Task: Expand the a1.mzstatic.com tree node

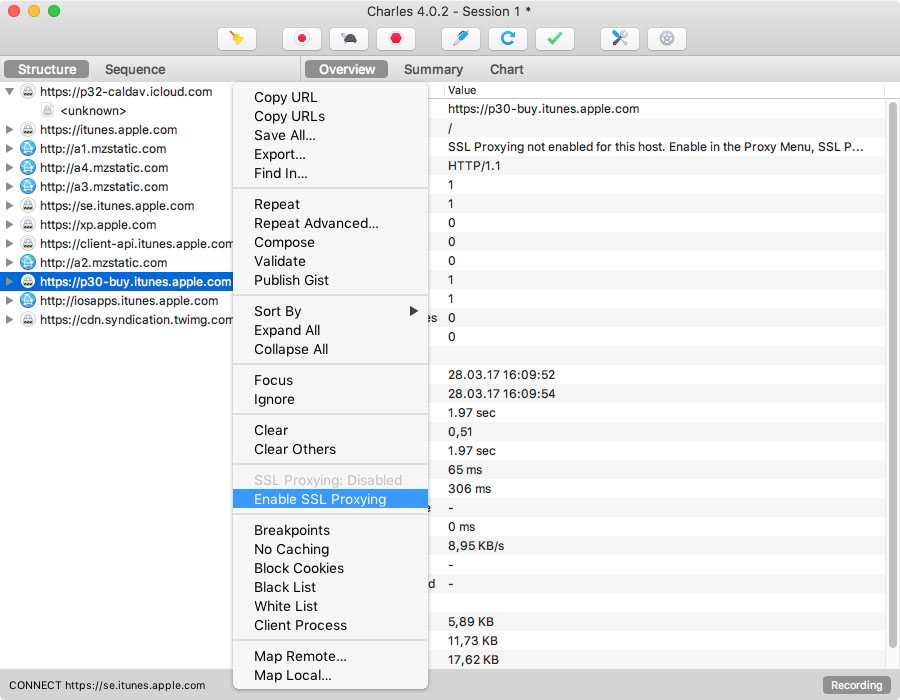Action: (x=10, y=149)
